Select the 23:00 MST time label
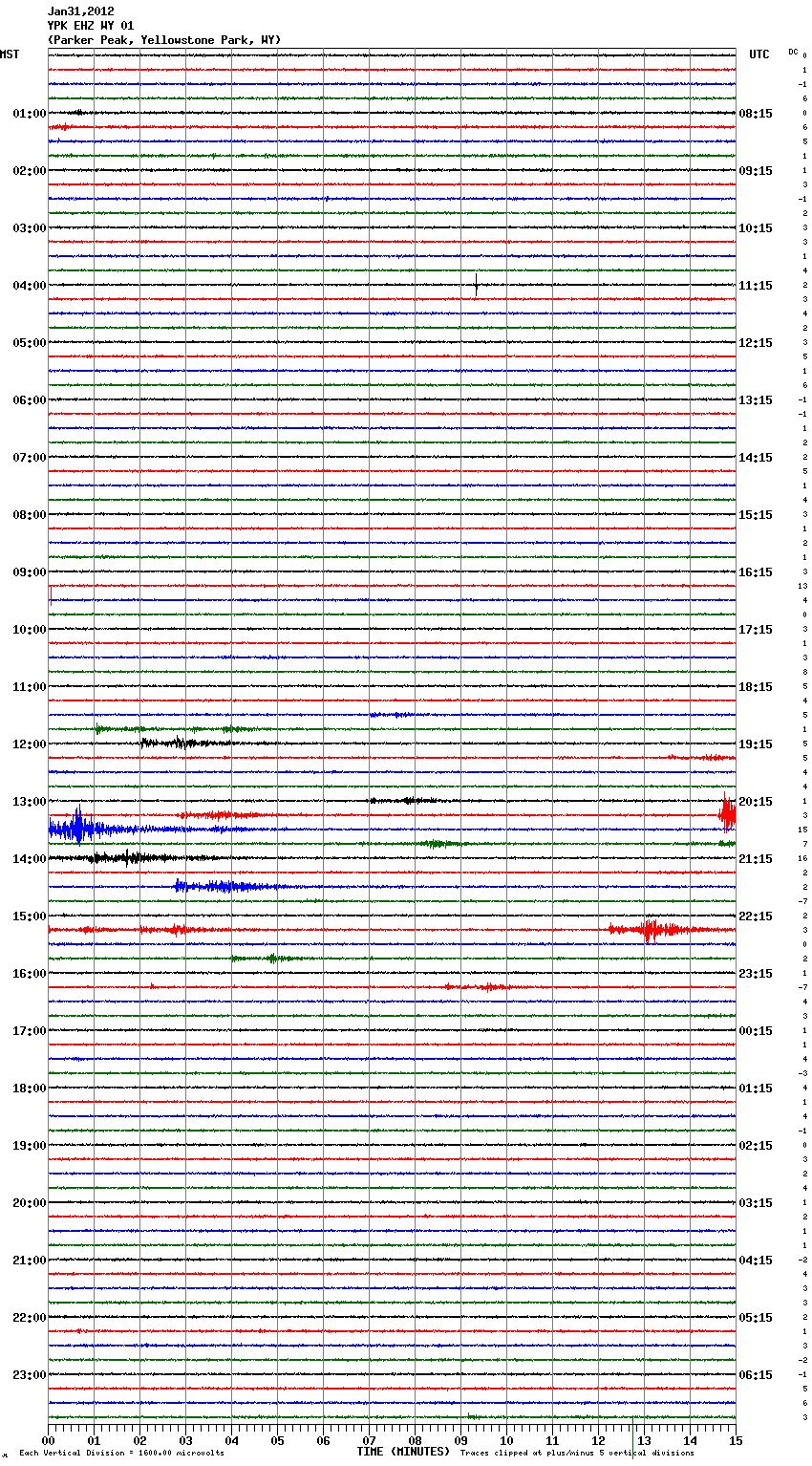Image resolution: width=812 pixels, height=1466 pixels. pyautogui.click(x=30, y=1375)
